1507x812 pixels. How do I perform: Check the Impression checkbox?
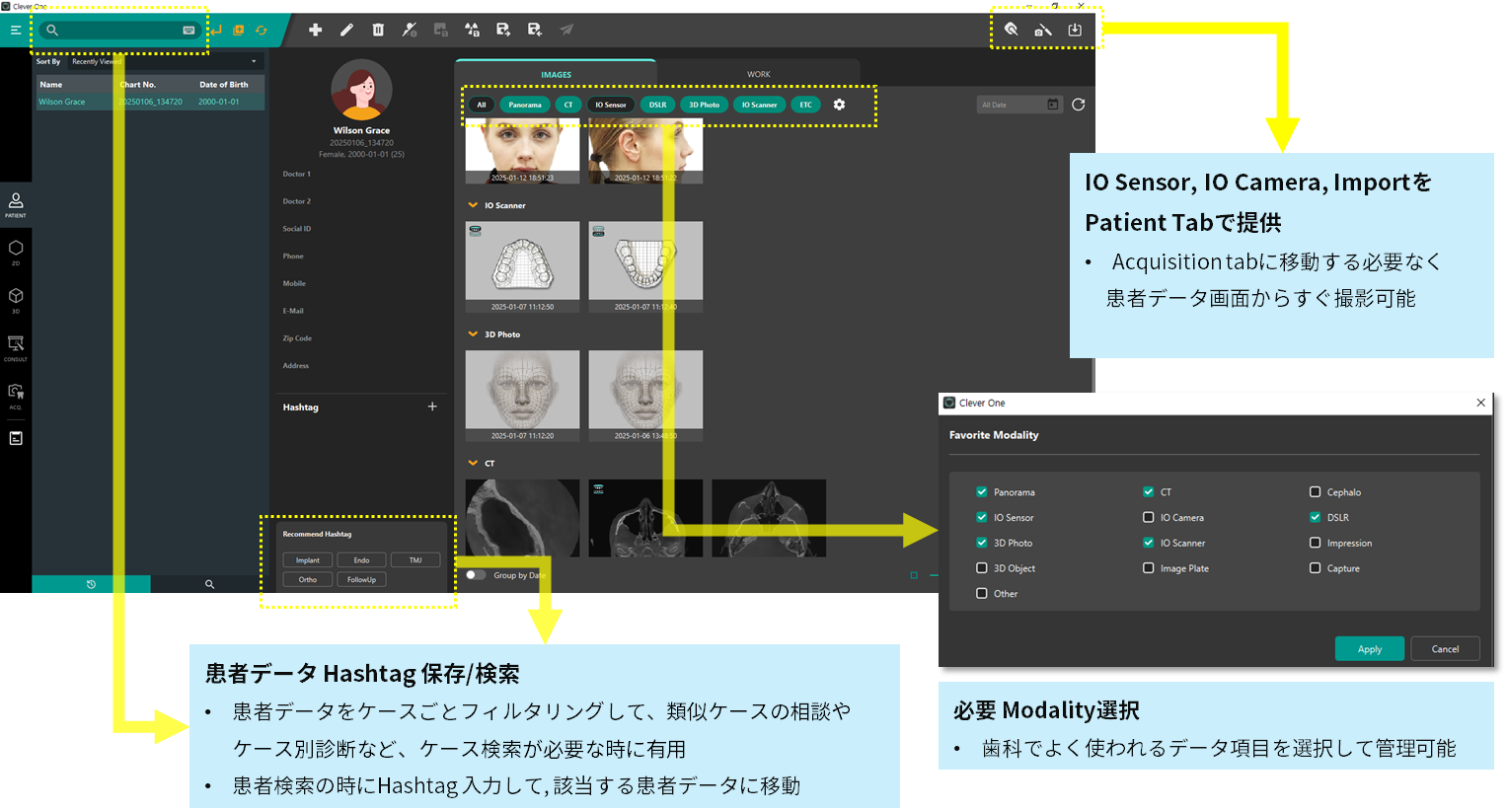click(x=1315, y=543)
